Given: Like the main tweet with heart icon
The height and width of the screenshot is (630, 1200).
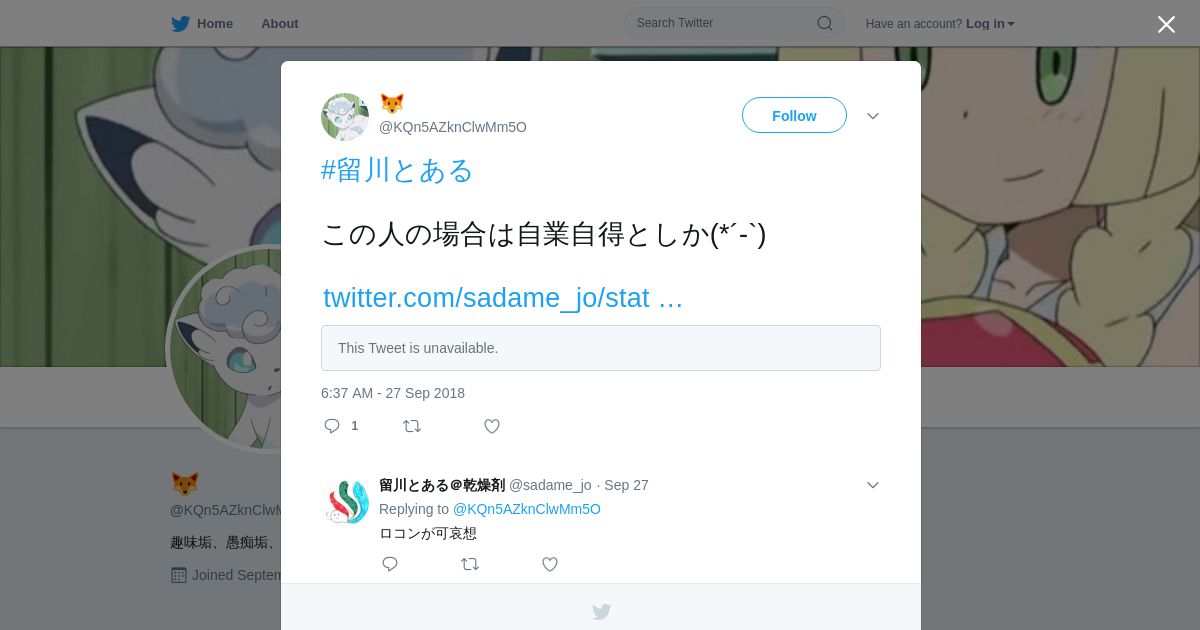Looking at the screenshot, I should click(492, 426).
